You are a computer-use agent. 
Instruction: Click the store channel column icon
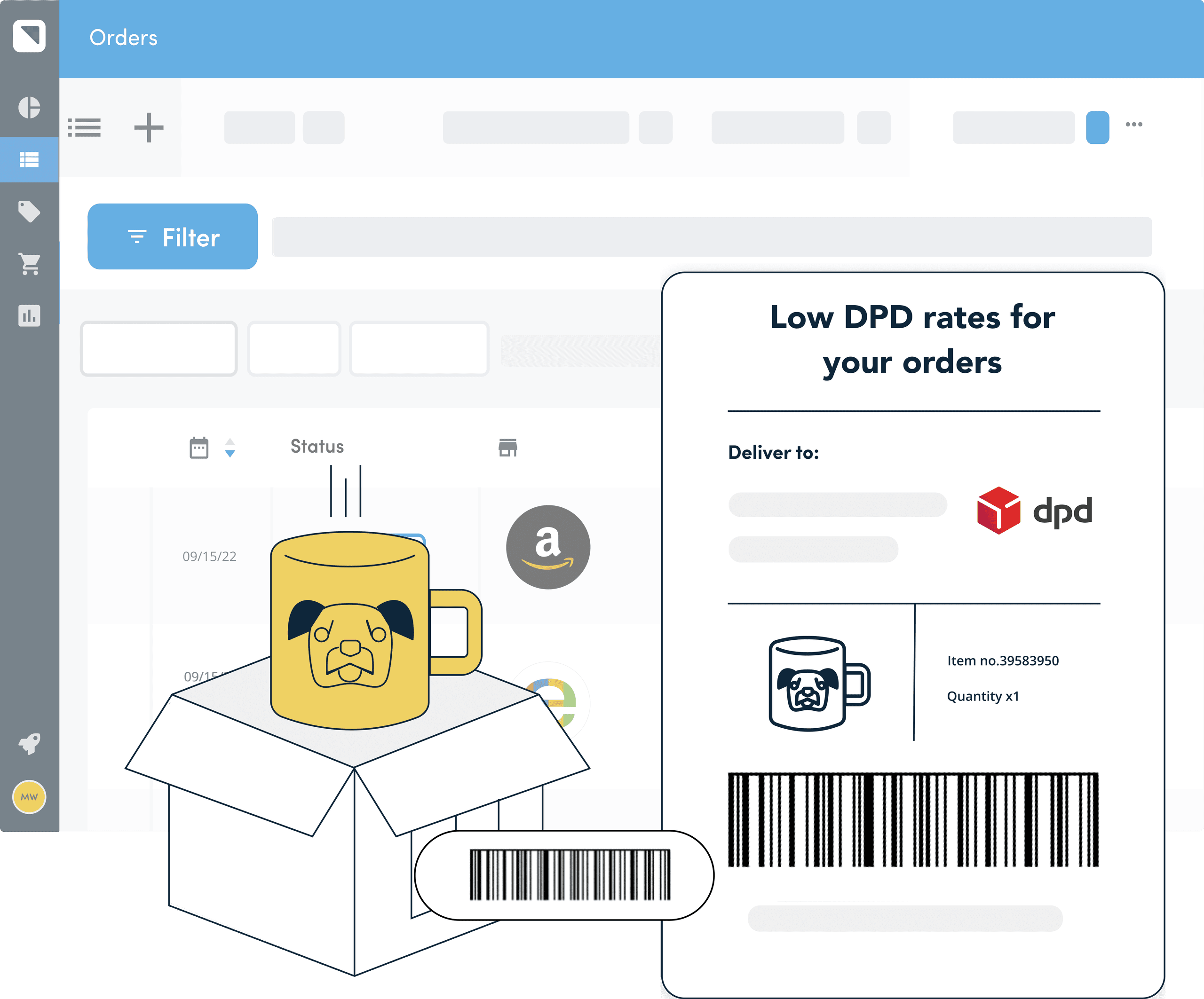508,448
